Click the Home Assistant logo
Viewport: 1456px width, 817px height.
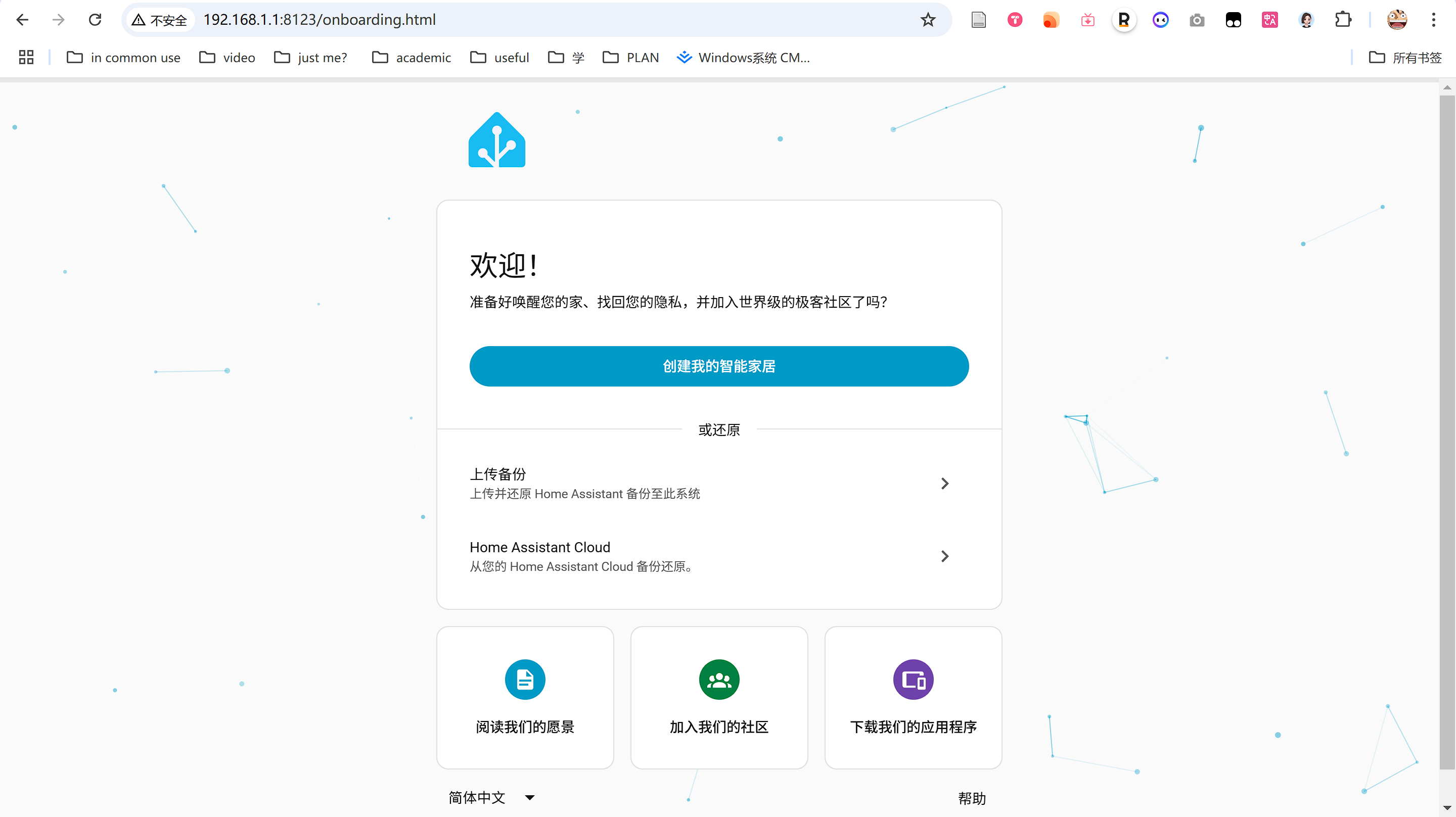pyautogui.click(x=497, y=139)
